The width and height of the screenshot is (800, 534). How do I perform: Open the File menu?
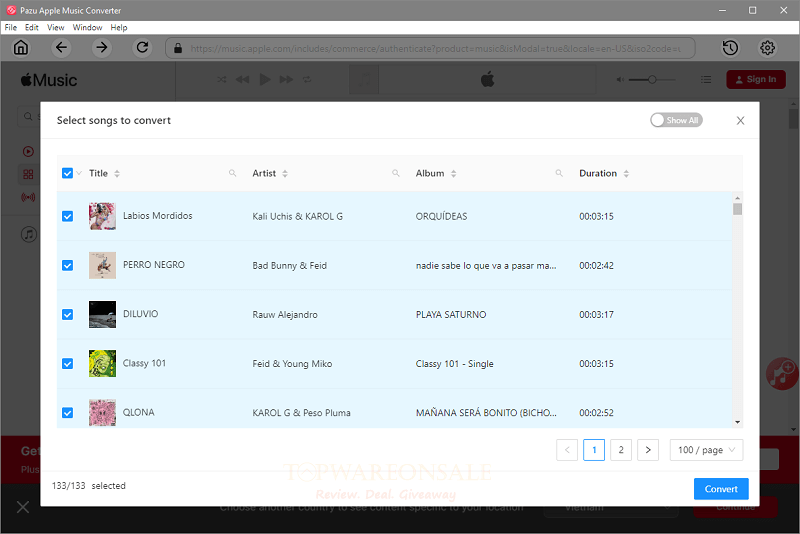click(11, 28)
